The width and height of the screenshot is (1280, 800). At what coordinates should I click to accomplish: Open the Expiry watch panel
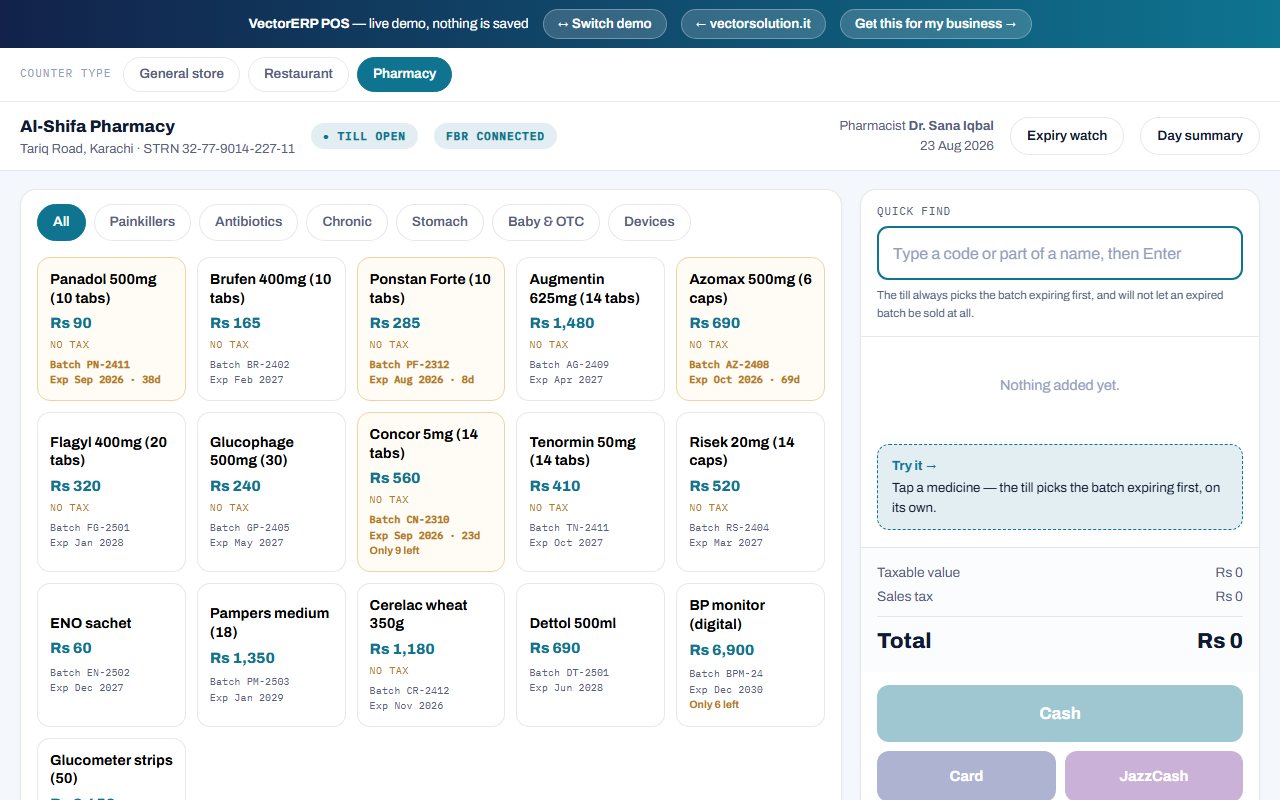click(x=1067, y=136)
